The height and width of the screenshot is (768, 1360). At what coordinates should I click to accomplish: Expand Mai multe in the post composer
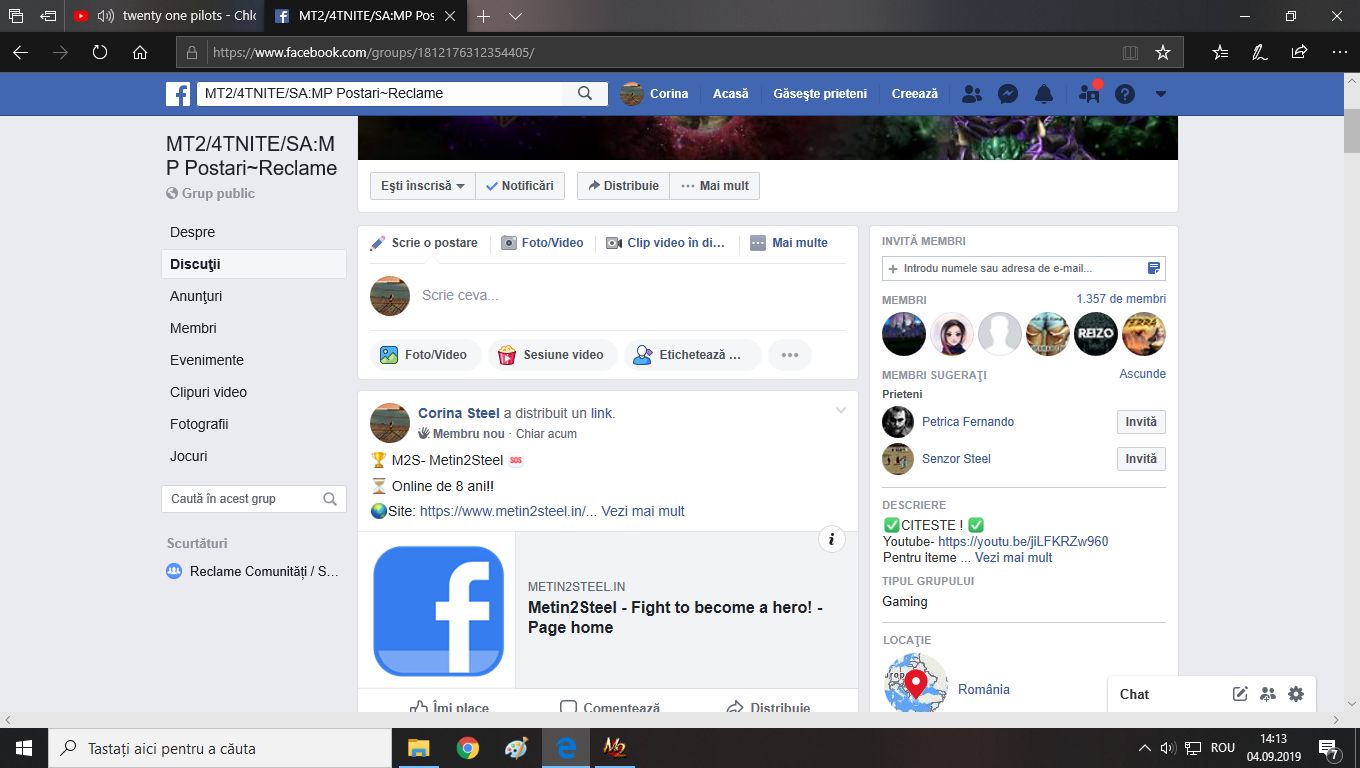point(789,243)
